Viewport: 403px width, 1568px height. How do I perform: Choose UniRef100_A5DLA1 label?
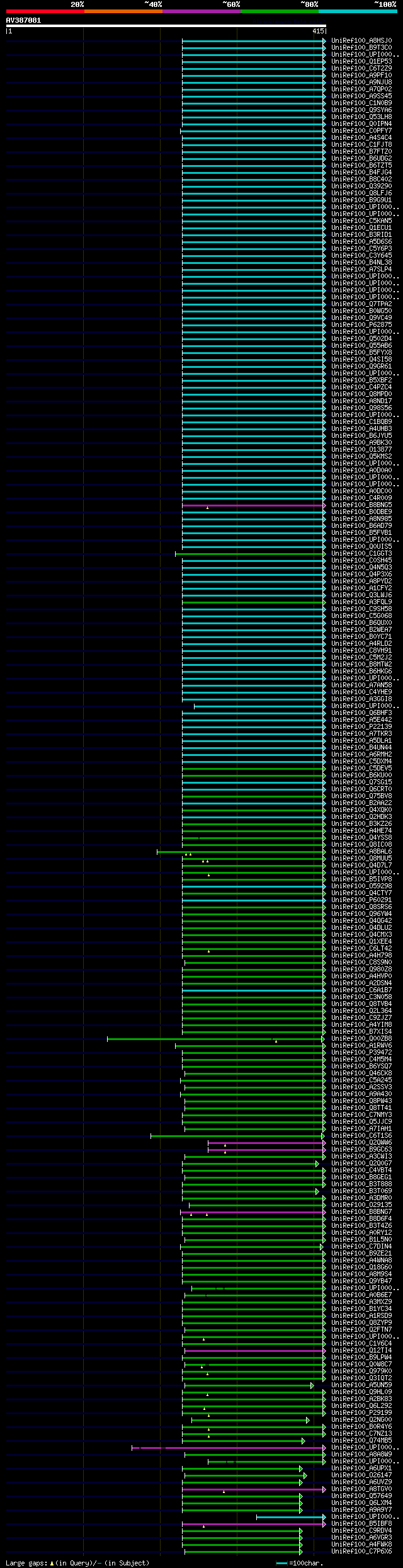pos(361,741)
